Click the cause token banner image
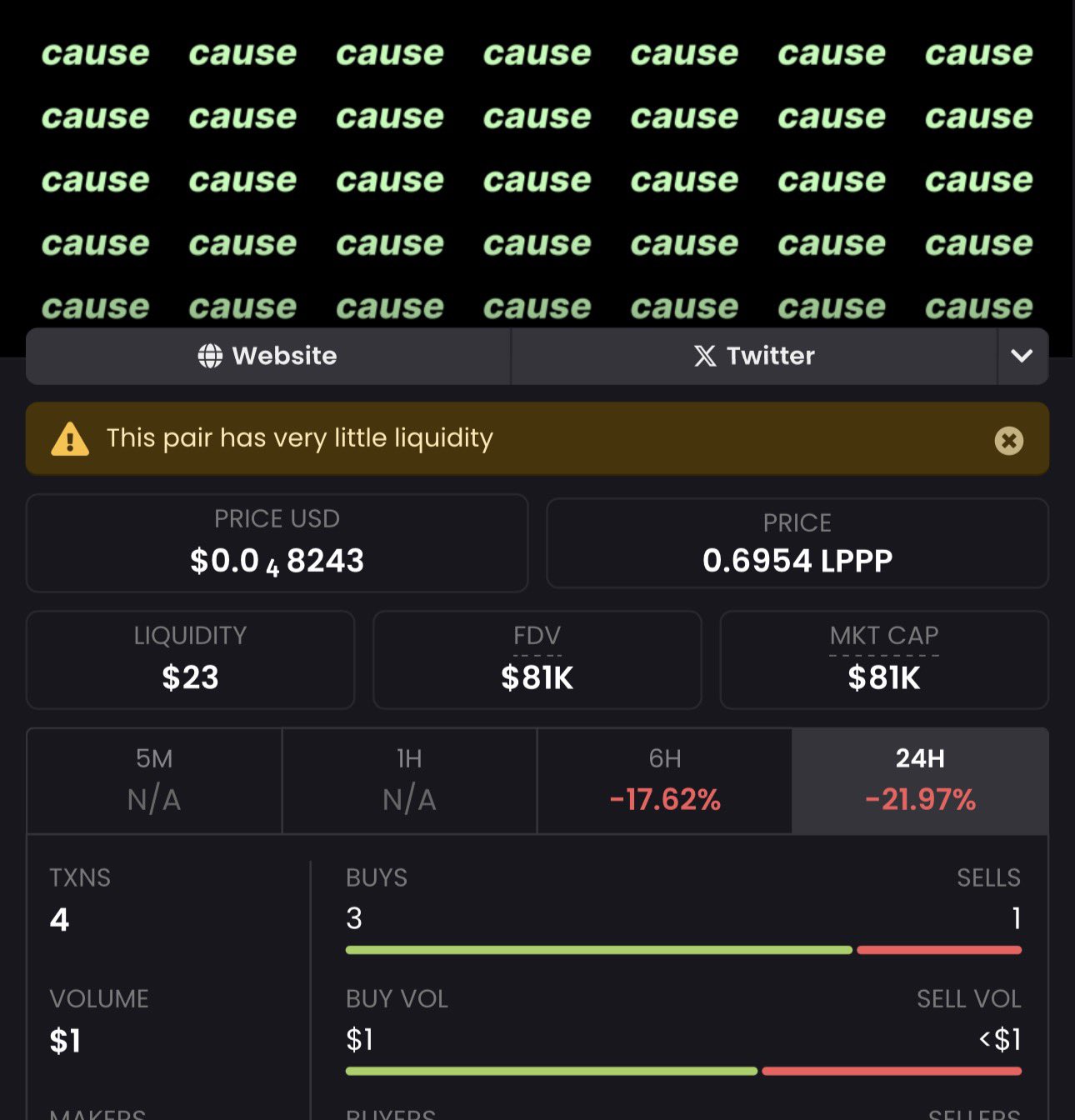Screen dimensions: 1075x1120 pos(537,167)
